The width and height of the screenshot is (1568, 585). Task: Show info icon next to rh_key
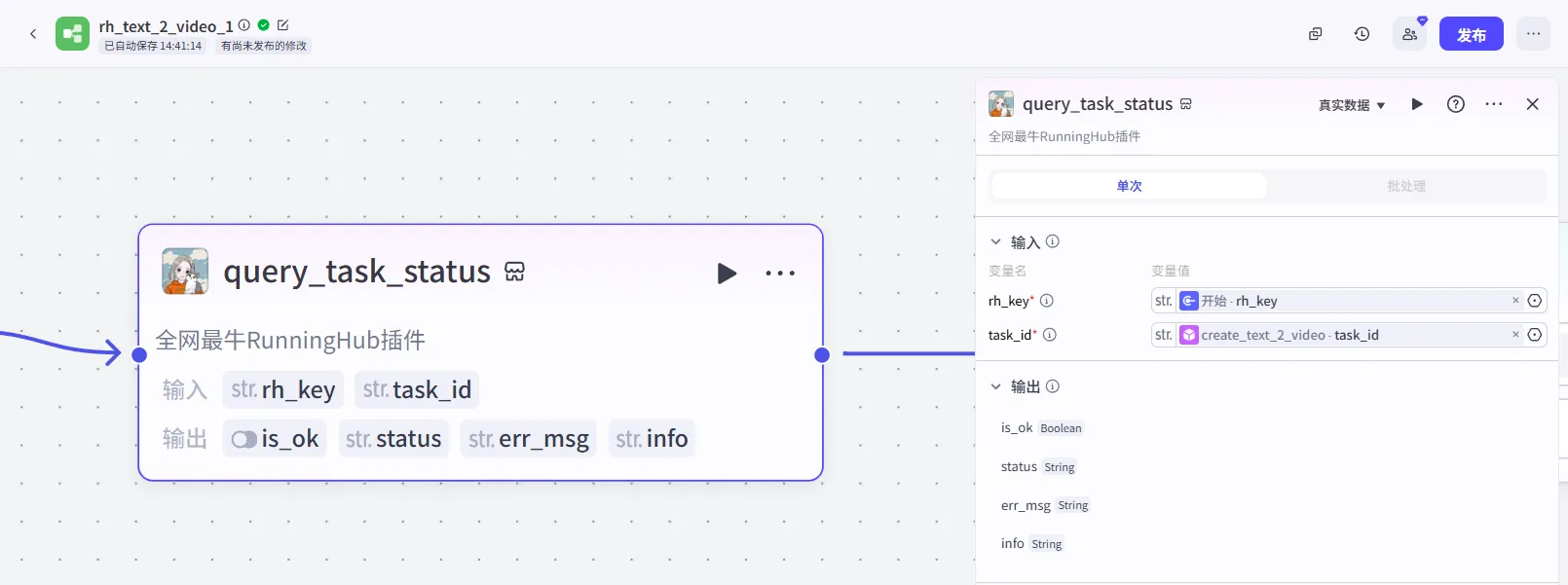[1047, 301]
